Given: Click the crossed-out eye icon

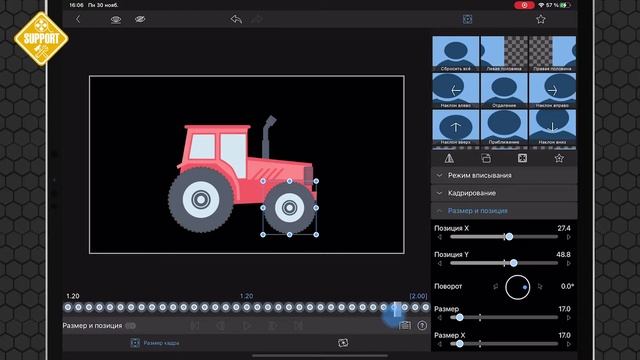Looking at the screenshot, I should (140, 19).
